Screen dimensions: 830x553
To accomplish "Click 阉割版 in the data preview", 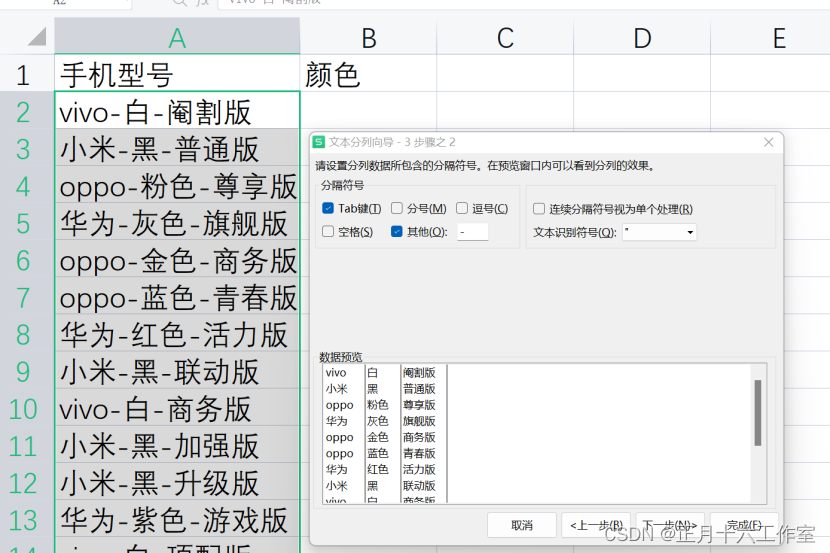I will click(419, 373).
